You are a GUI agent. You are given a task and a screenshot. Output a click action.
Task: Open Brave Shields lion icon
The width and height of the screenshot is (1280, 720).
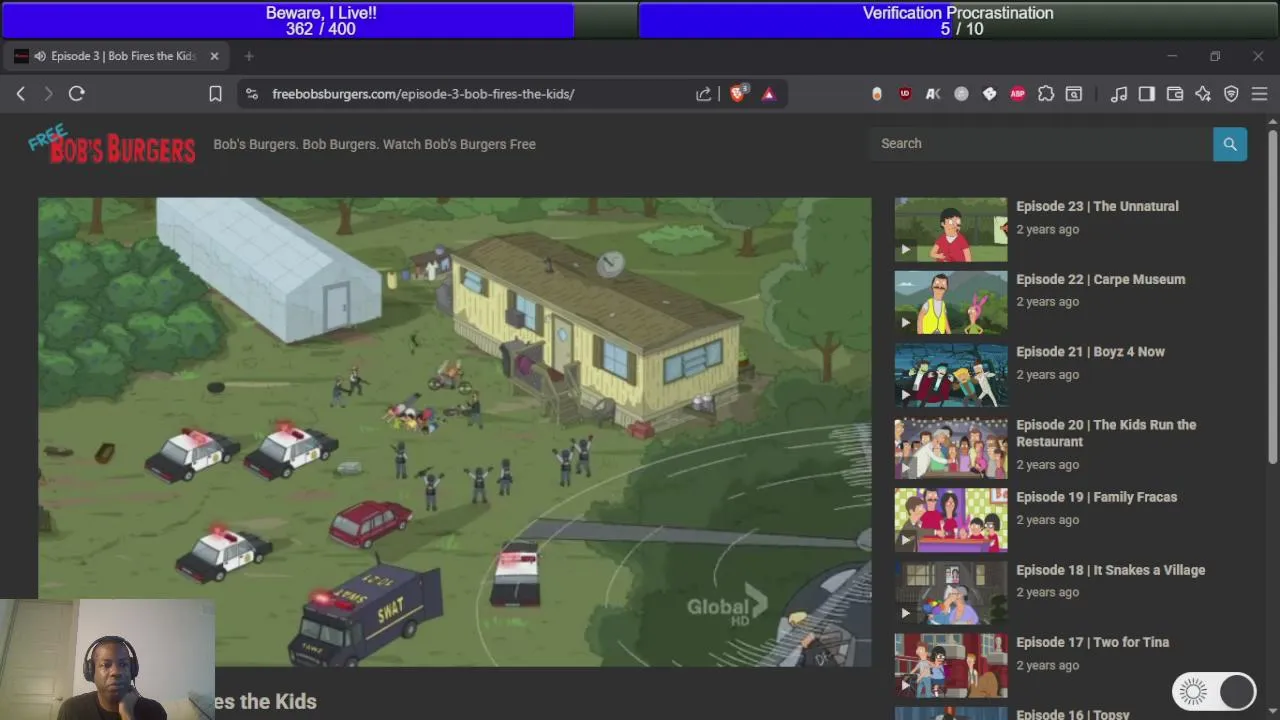738,93
